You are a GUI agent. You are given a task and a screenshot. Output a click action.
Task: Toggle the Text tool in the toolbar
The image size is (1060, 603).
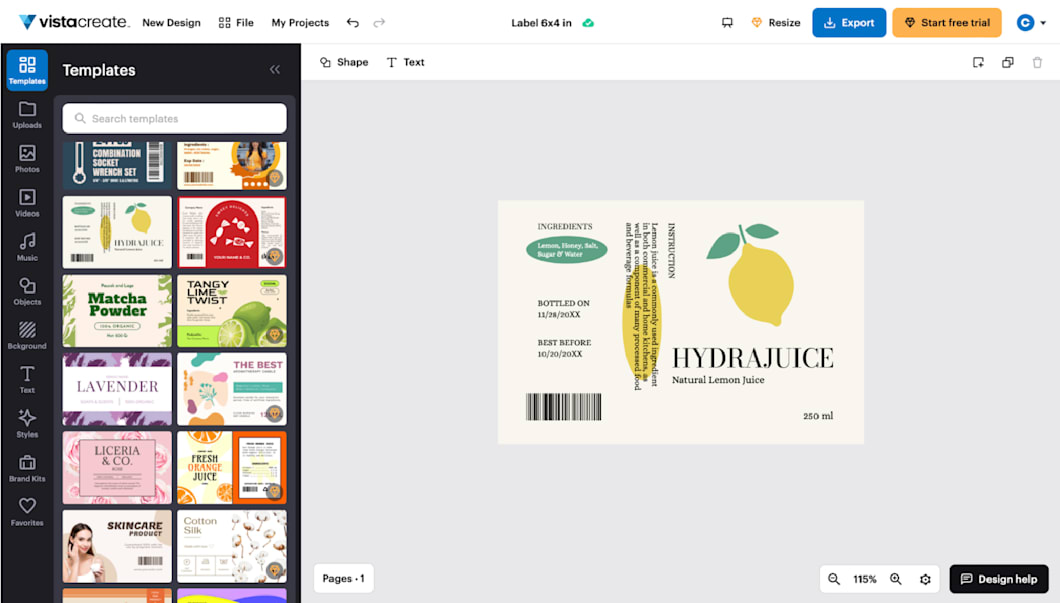[405, 61]
